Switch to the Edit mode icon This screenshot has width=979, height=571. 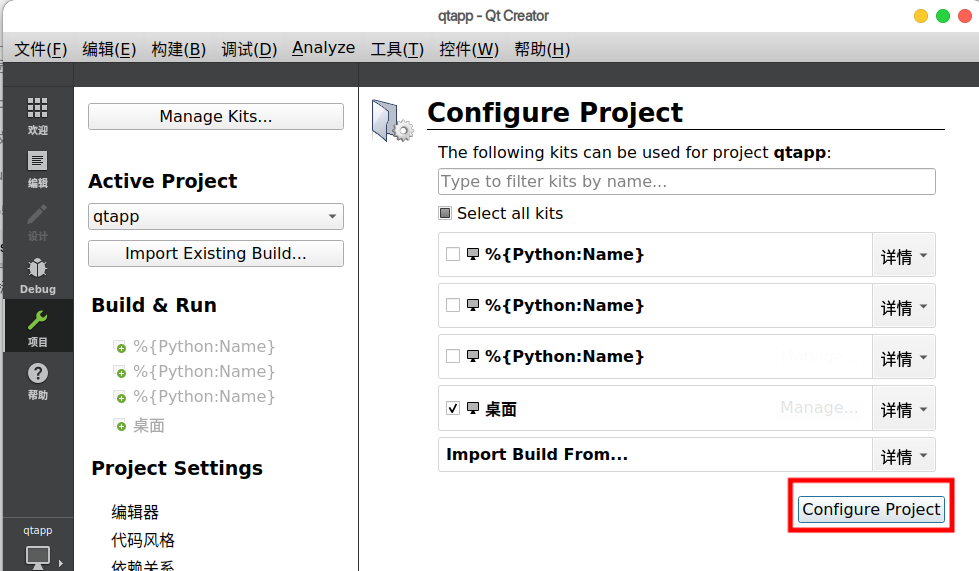pos(37,161)
